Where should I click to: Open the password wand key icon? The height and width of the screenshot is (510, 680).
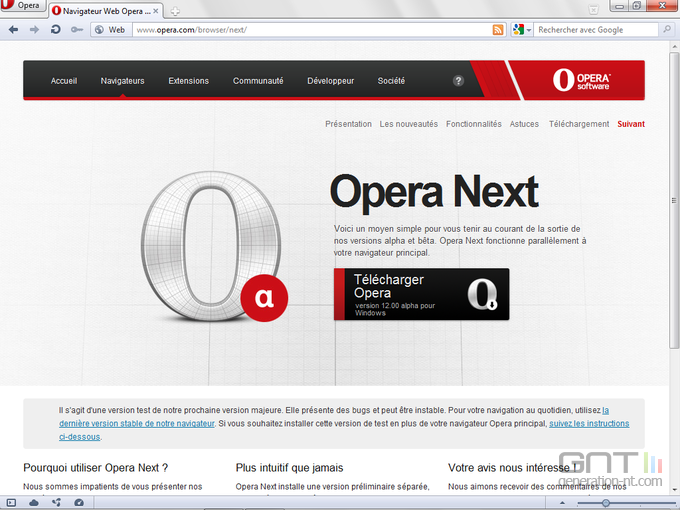click(77, 29)
